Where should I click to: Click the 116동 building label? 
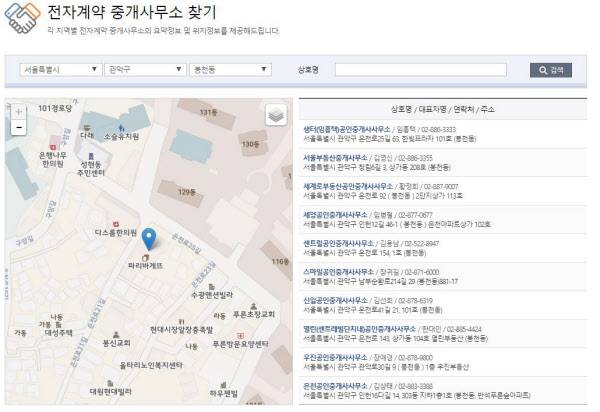(280, 262)
